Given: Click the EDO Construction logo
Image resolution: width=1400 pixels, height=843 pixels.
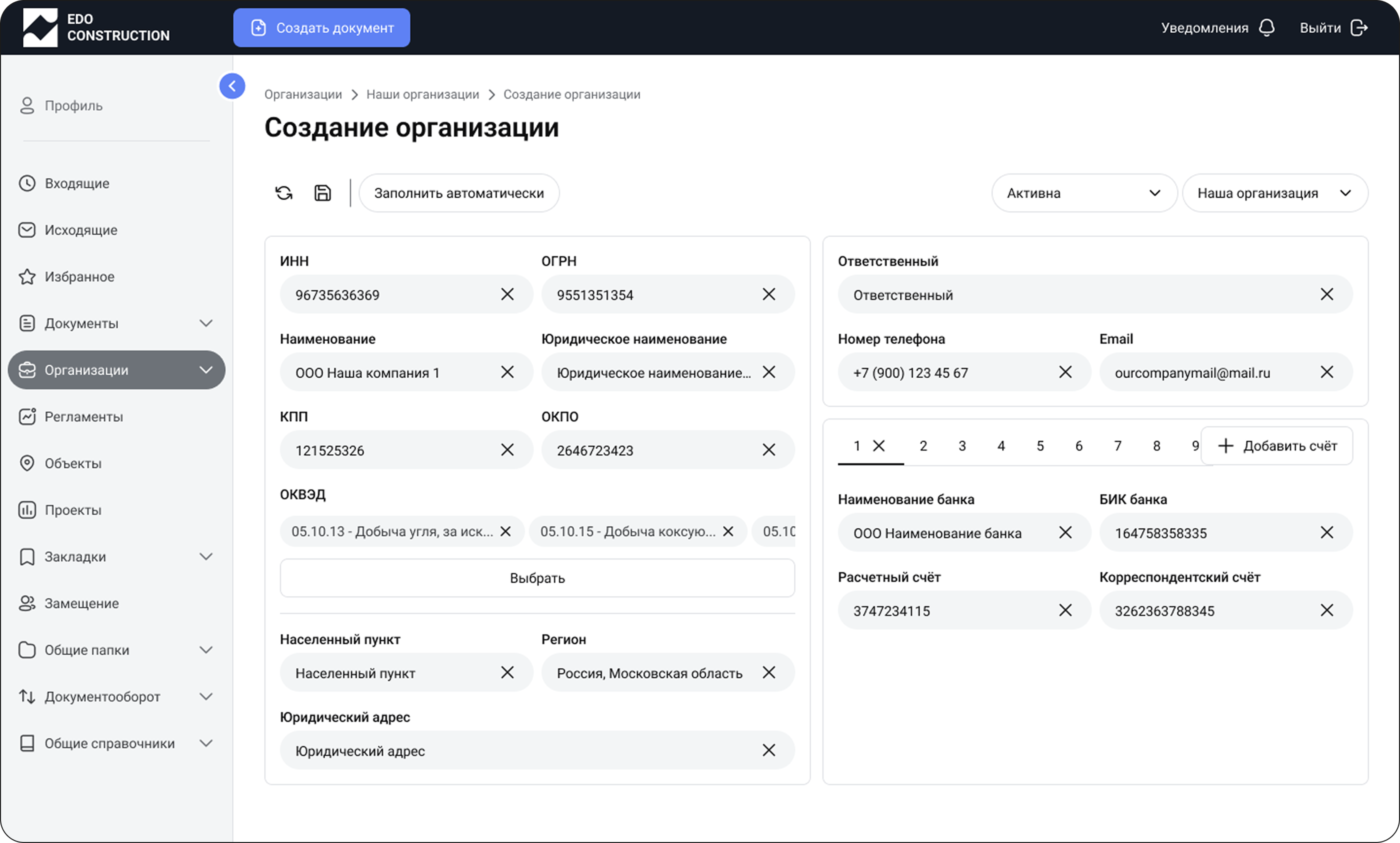Looking at the screenshot, I should point(96,27).
